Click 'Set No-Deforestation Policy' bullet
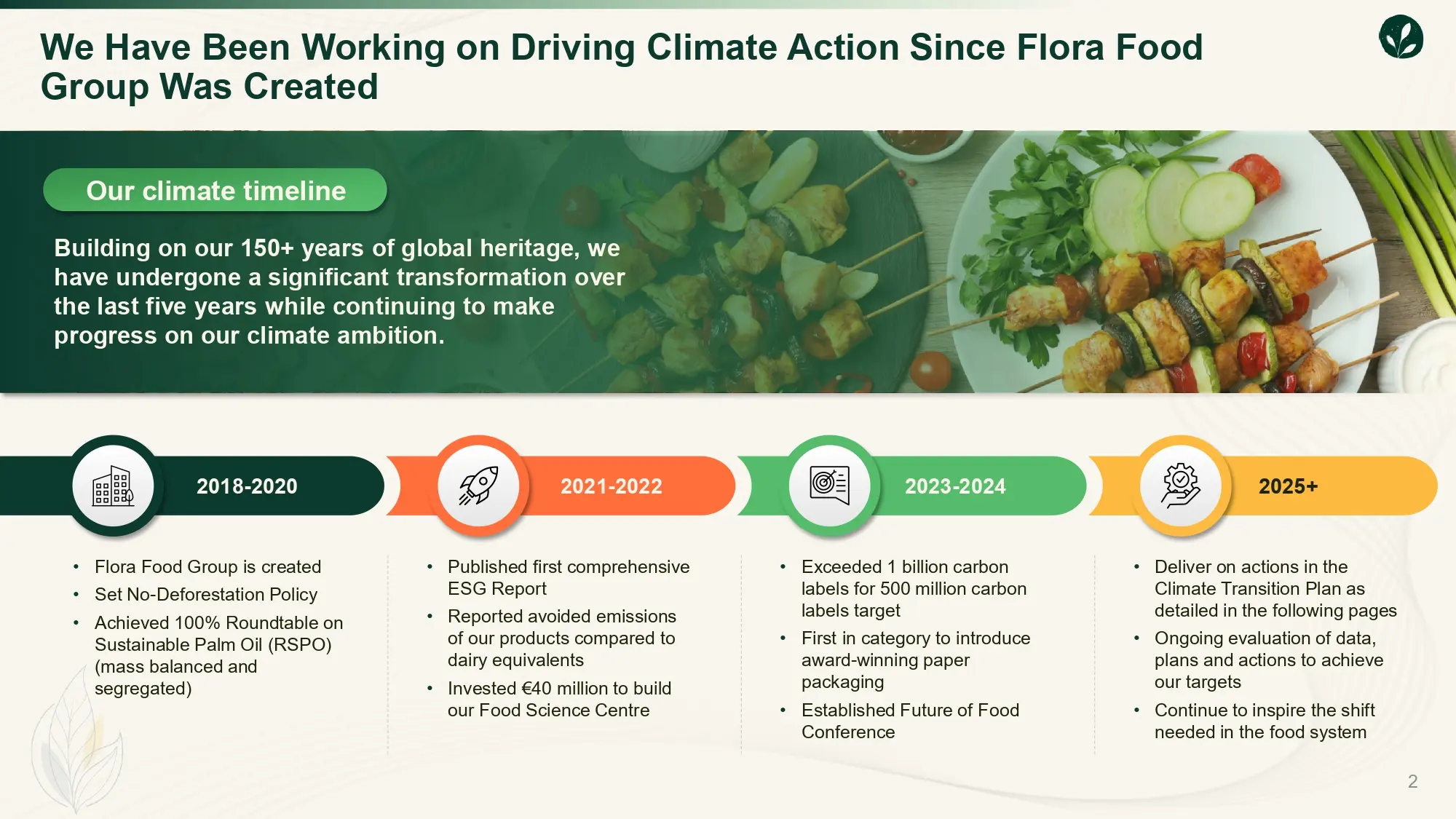The height and width of the screenshot is (819, 1456). click(206, 594)
